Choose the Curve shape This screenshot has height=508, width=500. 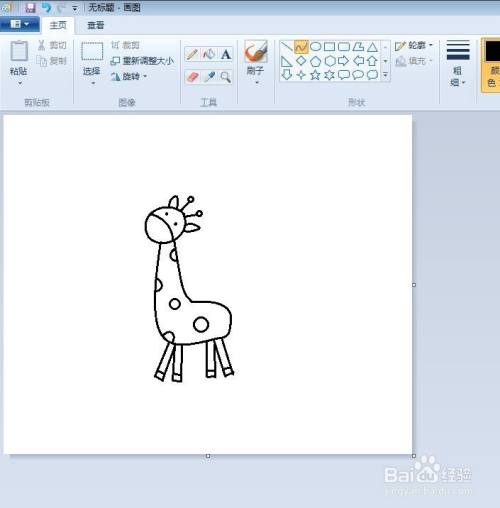coord(301,47)
